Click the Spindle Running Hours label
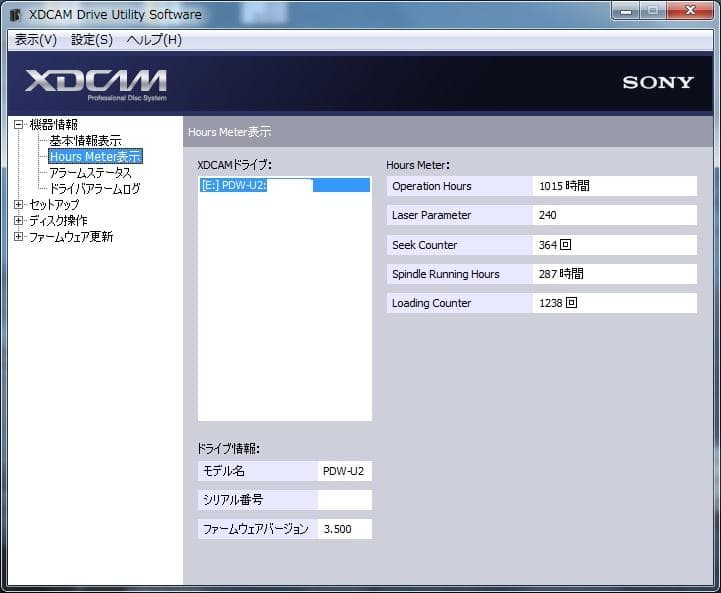Image resolution: width=721 pixels, height=593 pixels. click(446, 274)
